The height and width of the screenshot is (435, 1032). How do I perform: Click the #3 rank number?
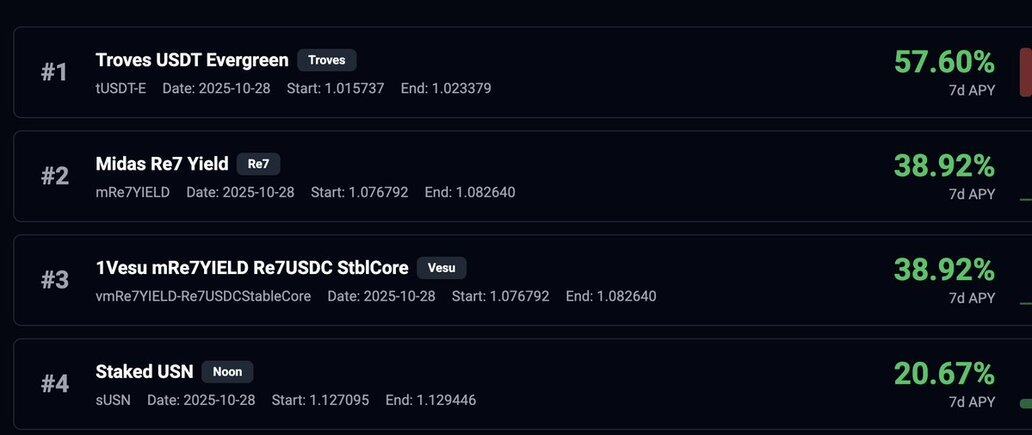pyautogui.click(x=54, y=280)
